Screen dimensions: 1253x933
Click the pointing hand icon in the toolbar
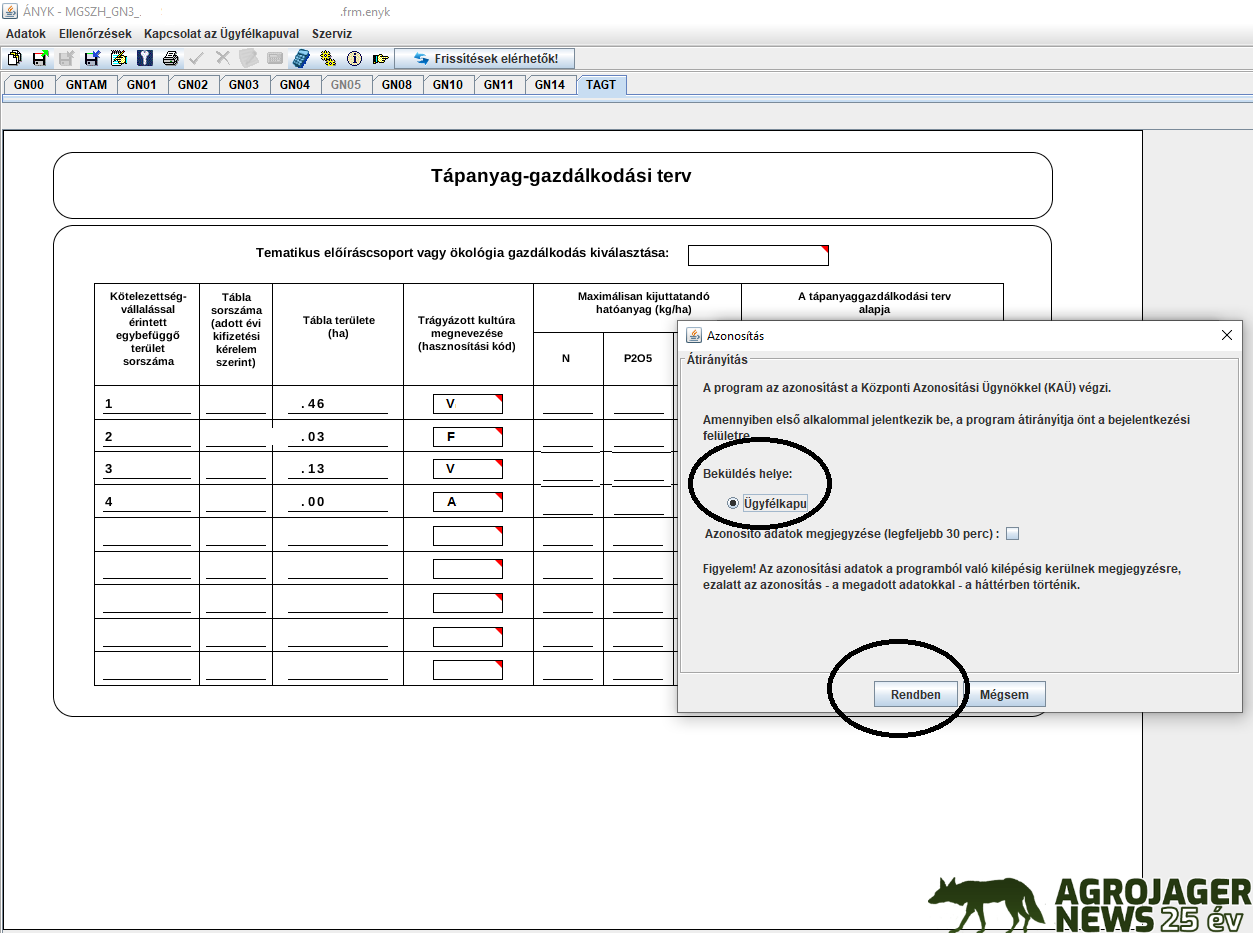[x=380, y=59]
